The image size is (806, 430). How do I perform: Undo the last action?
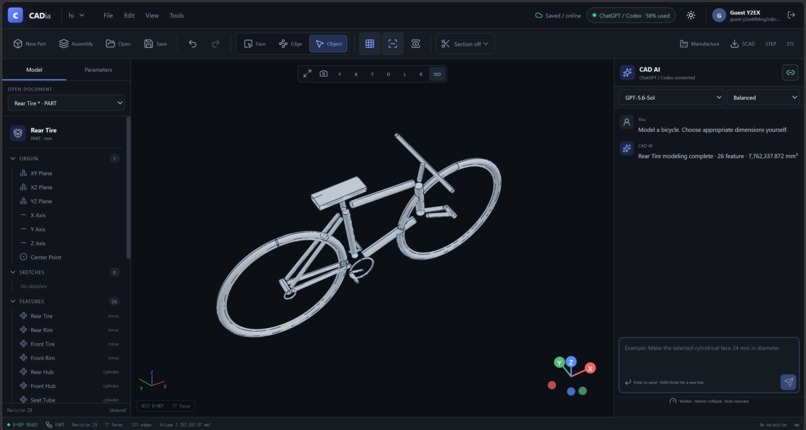193,44
